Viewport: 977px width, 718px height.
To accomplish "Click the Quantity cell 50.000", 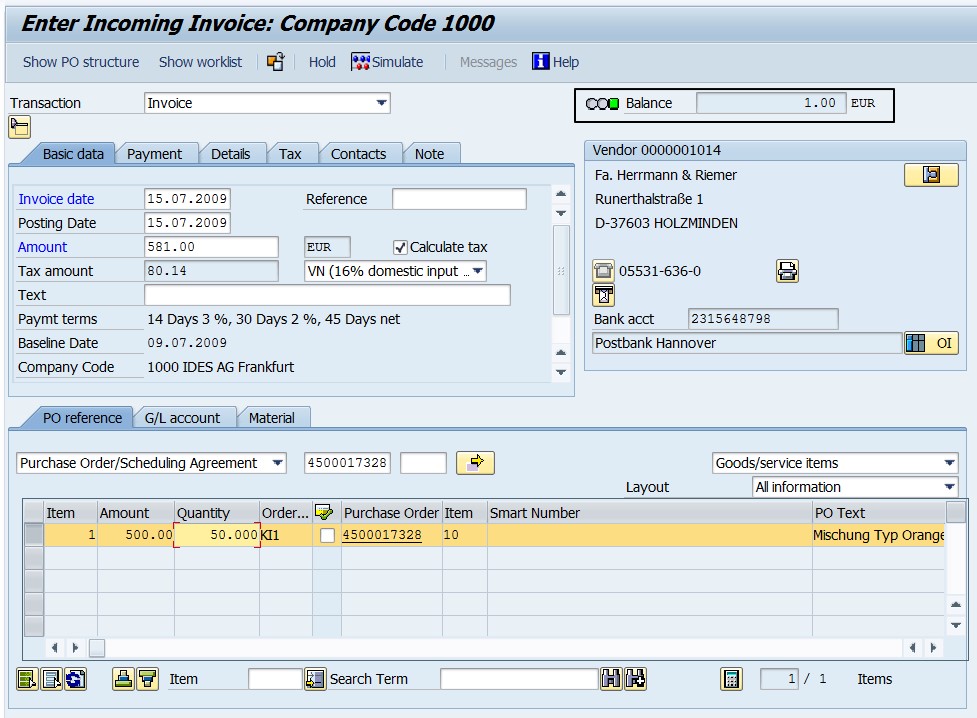I will (217, 535).
